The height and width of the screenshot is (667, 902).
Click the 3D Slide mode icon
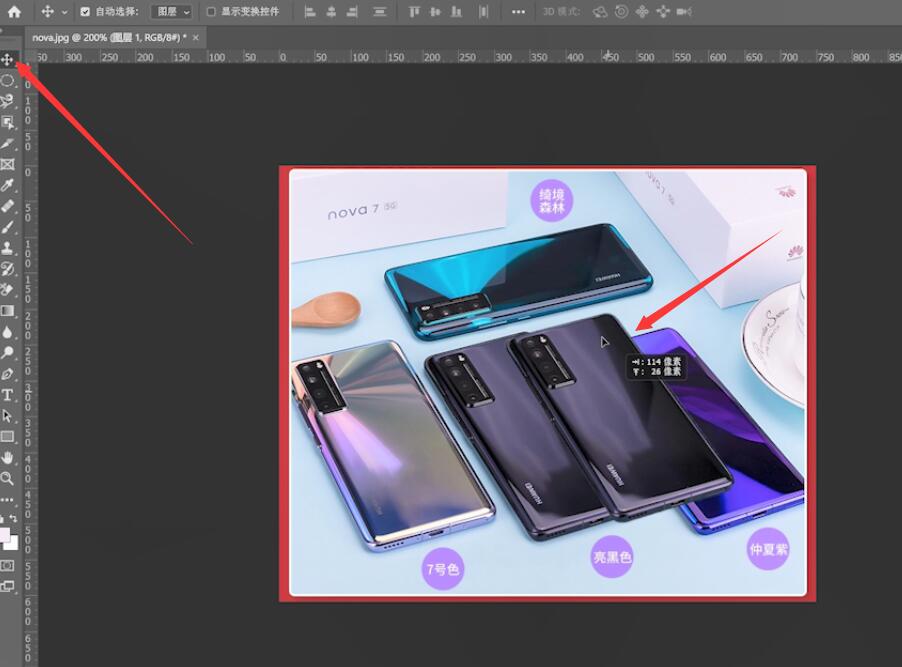click(x=663, y=12)
